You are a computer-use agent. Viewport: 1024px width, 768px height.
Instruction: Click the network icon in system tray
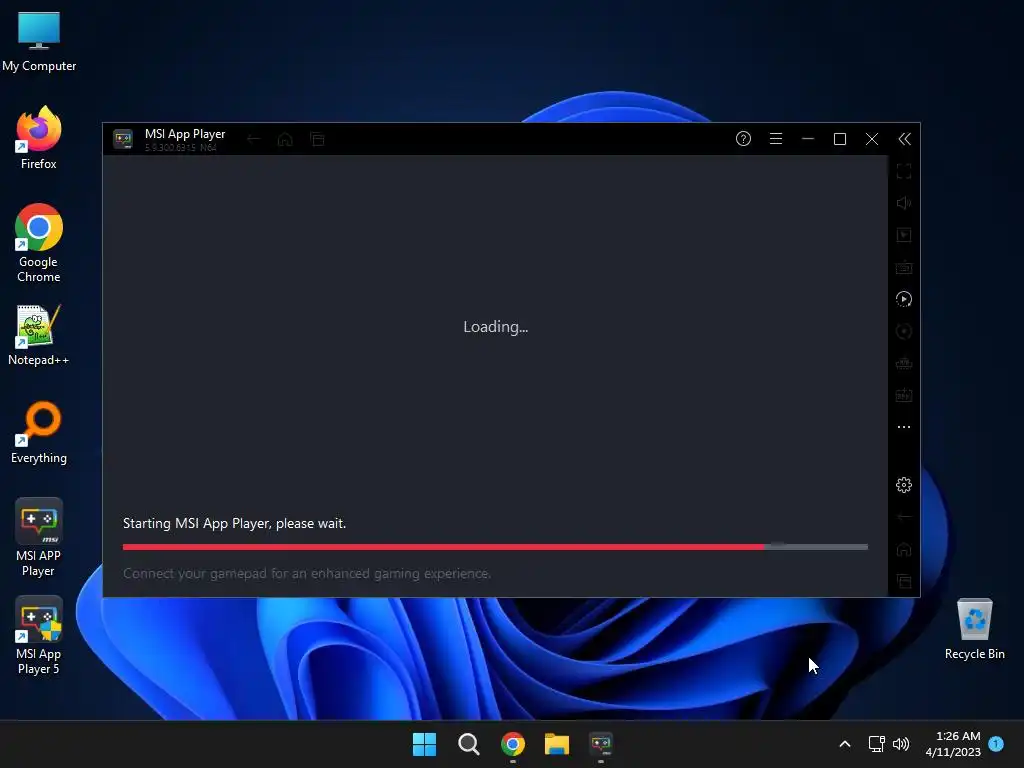[876, 744]
